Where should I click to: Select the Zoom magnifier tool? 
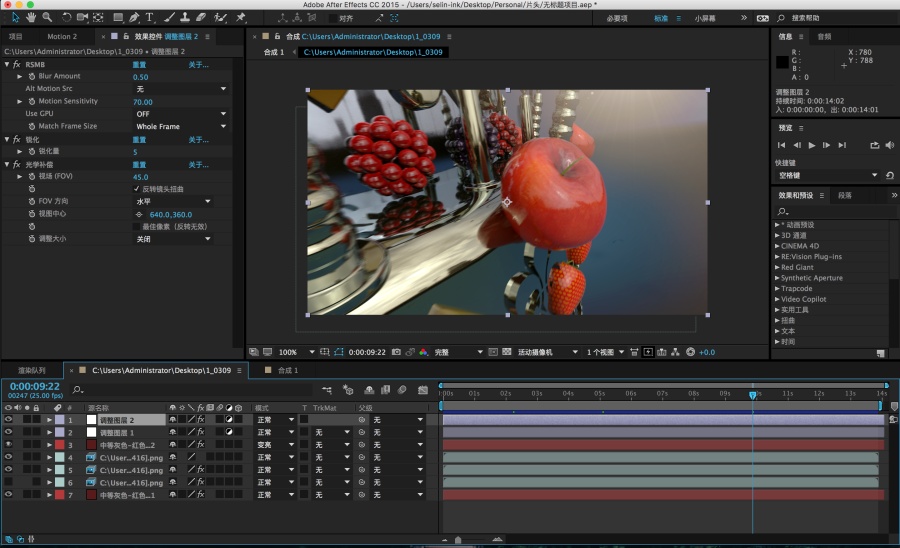click(47, 17)
